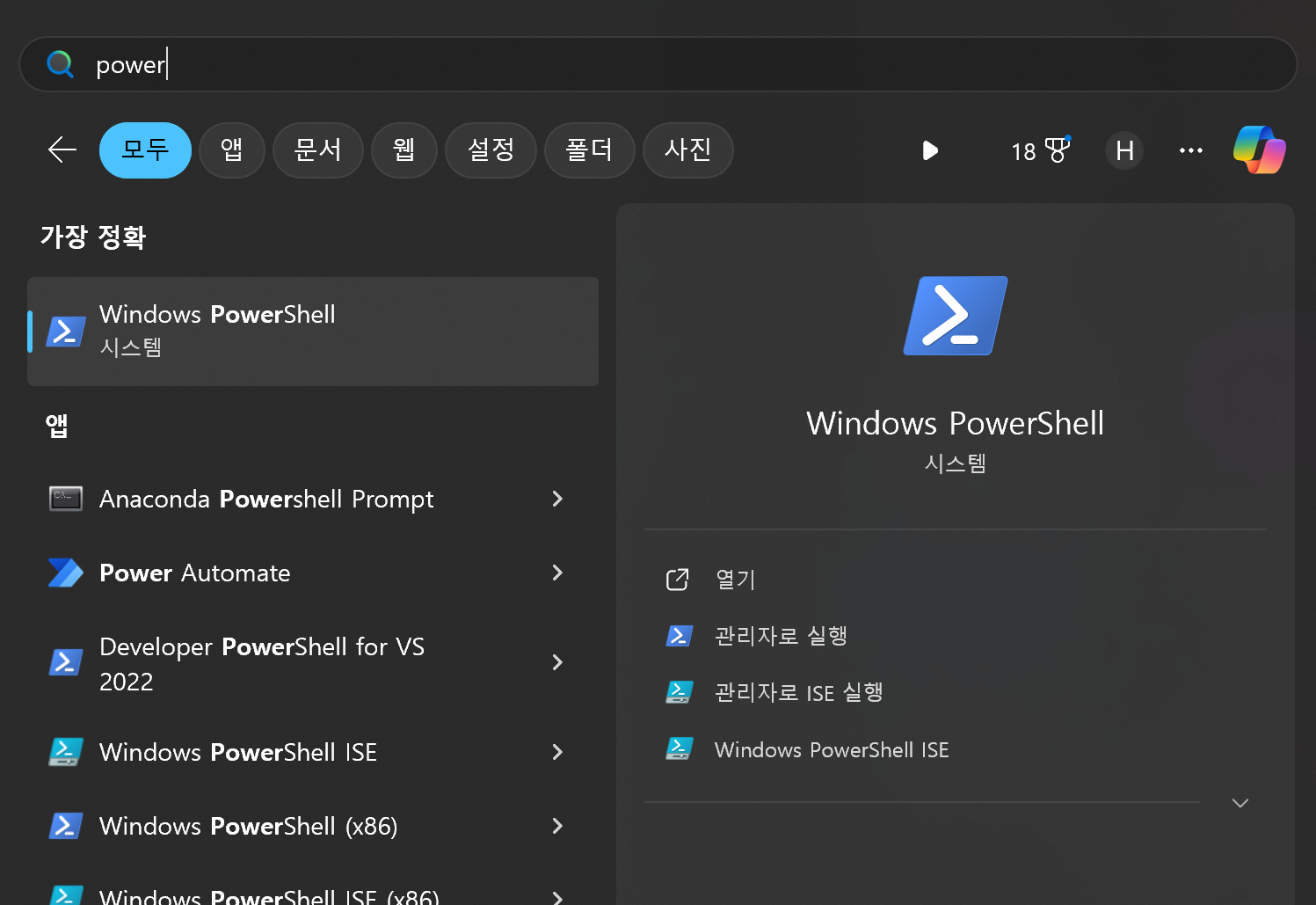Click the Anaconda Powershell Prompt console icon

click(x=66, y=499)
